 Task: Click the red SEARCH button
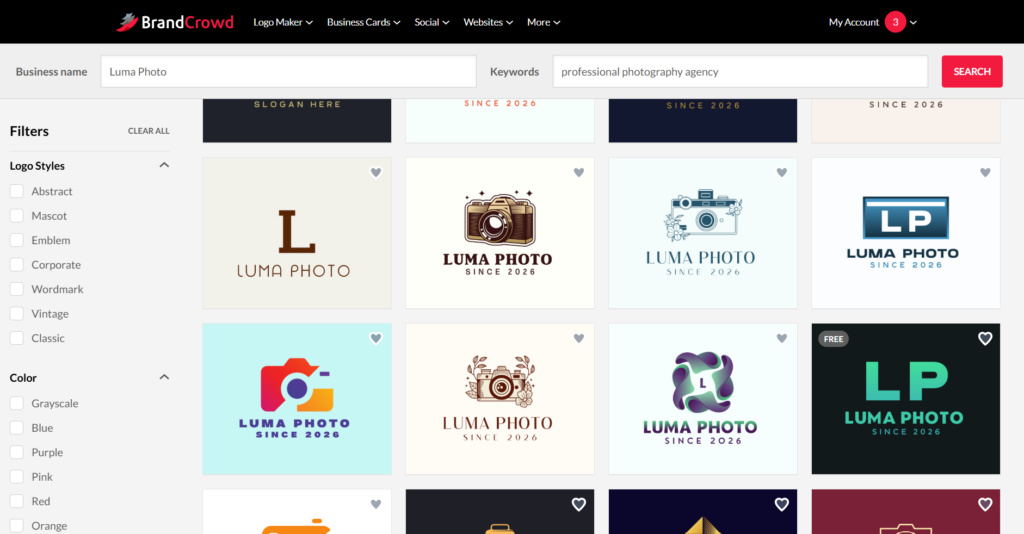(972, 71)
